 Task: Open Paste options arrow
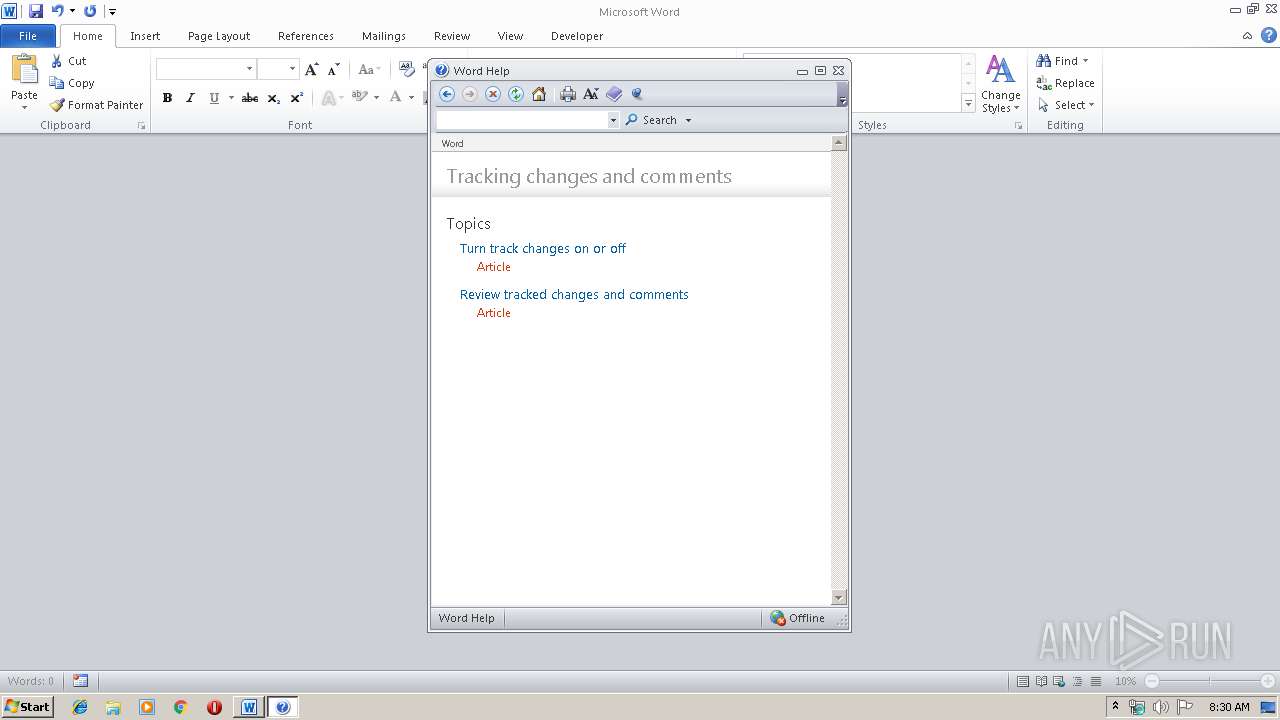point(24,107)
